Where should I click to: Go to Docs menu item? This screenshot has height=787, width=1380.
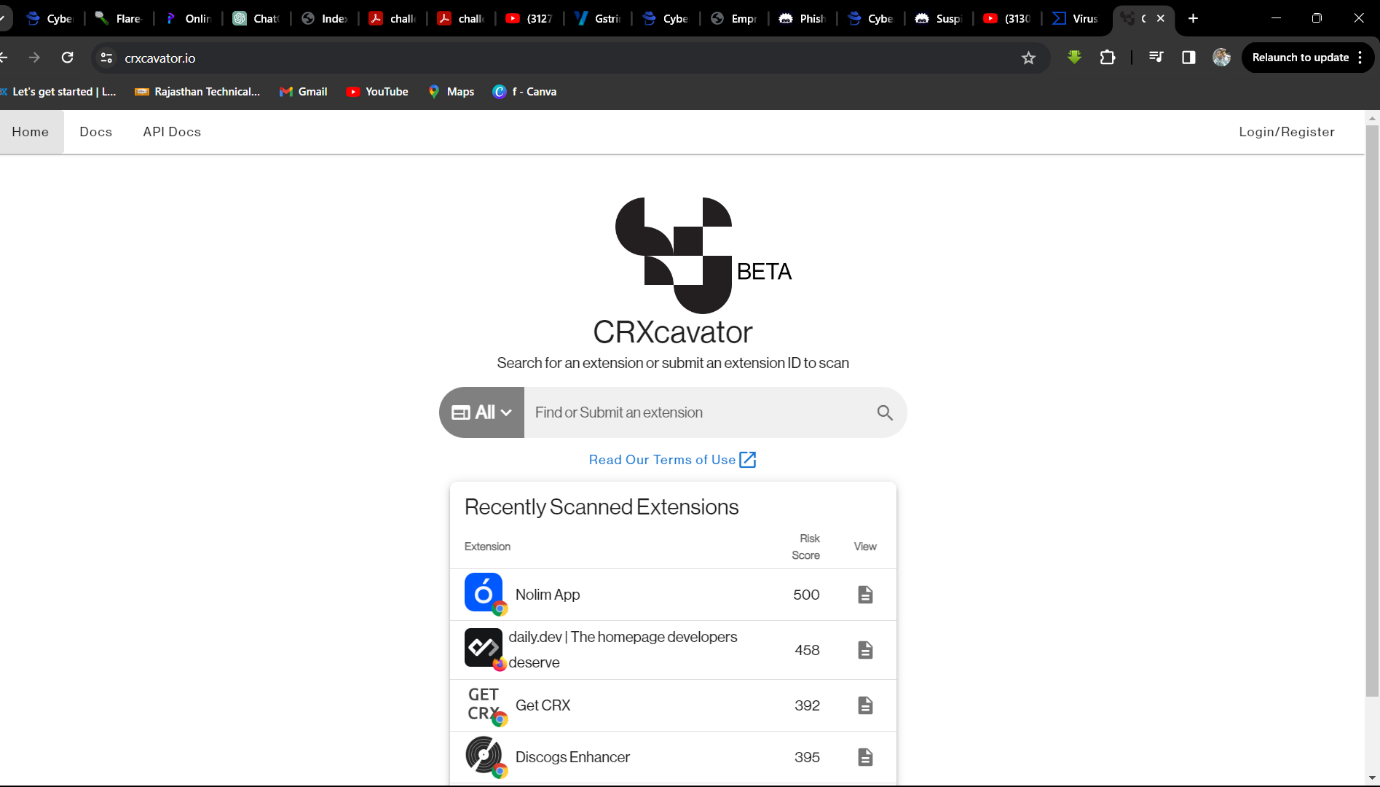pyautogui.click(x=96, y=132)
